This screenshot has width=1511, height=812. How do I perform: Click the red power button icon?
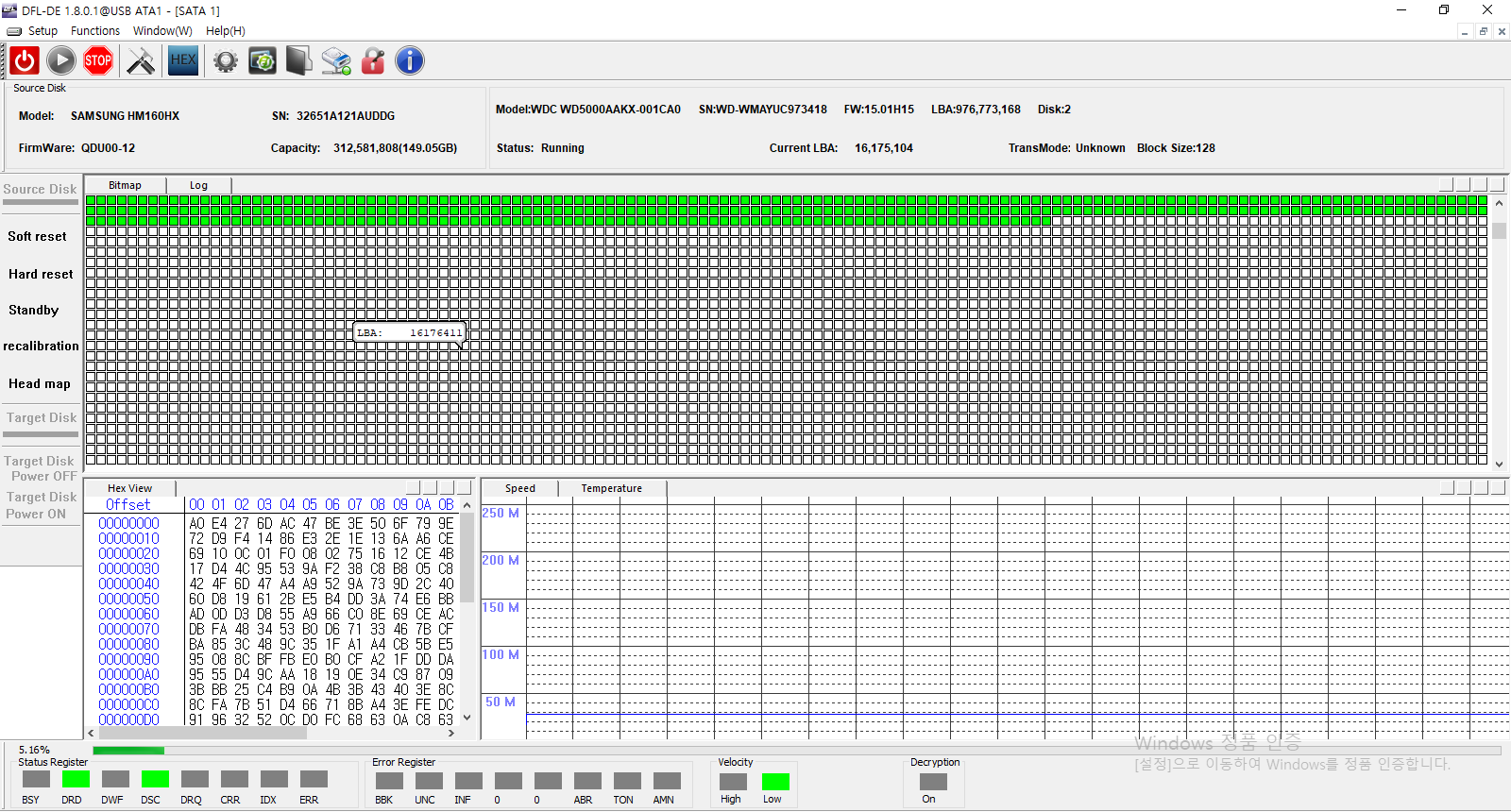click(25, 61)
